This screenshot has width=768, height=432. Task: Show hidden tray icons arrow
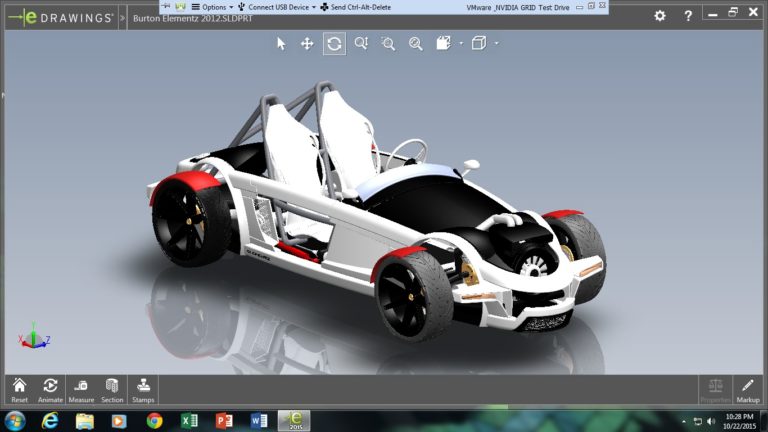pos(684,421)
